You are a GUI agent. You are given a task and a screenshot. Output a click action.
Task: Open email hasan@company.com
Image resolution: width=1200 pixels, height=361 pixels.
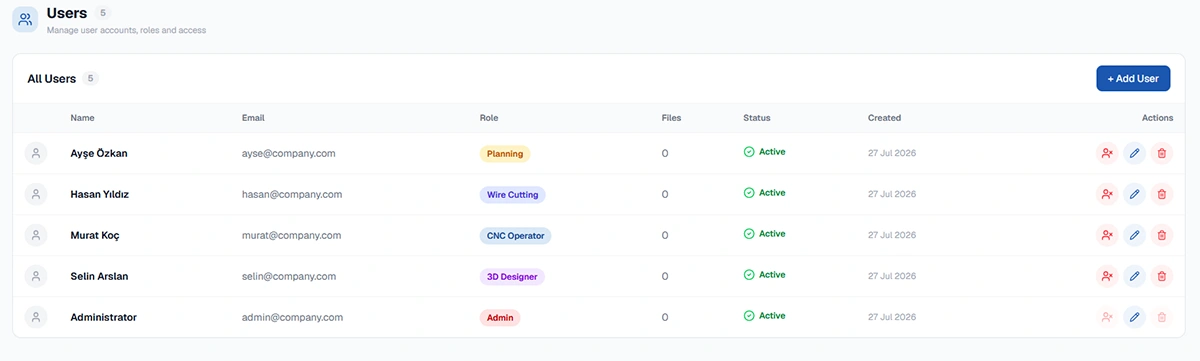click(292, 194)
